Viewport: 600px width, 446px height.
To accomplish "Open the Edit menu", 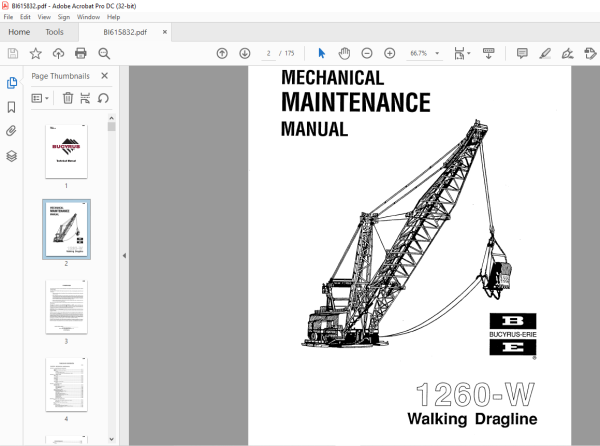I will pyautogui.click(x=25, y=17).
